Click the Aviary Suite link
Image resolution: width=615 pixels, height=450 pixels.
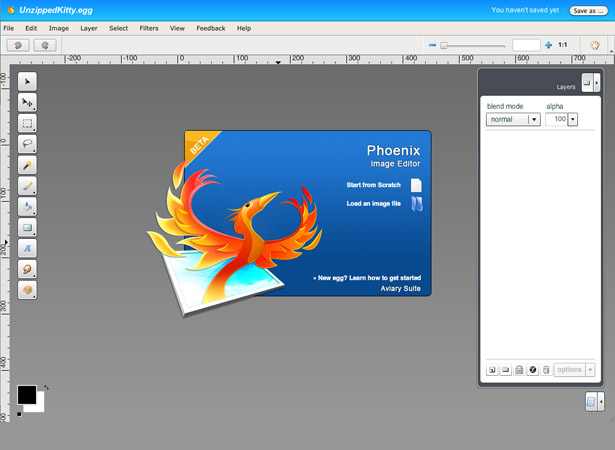click(x=400, y=288)
